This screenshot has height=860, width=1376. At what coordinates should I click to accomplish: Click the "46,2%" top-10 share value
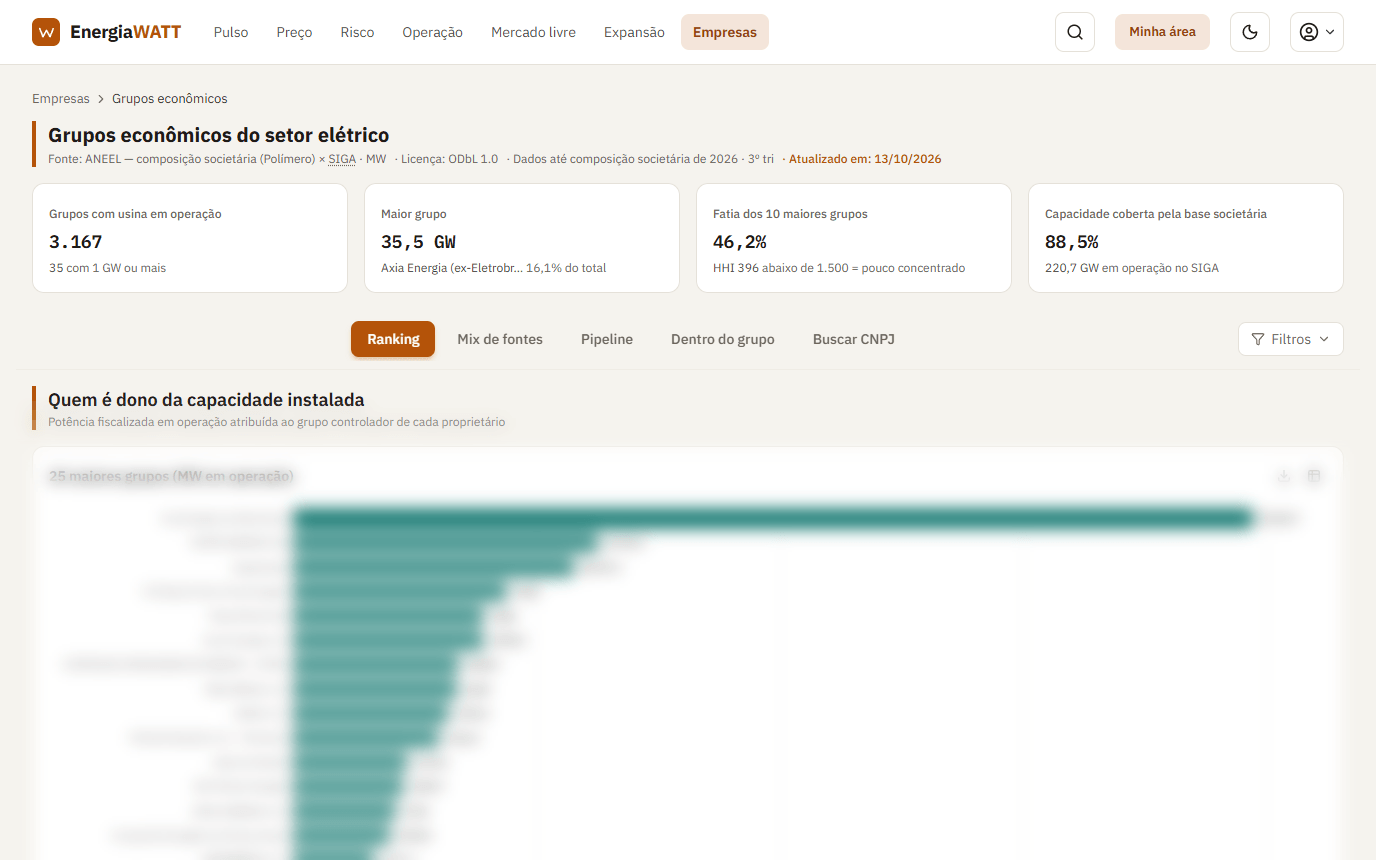pyautogui.click(x=740, y=242)
